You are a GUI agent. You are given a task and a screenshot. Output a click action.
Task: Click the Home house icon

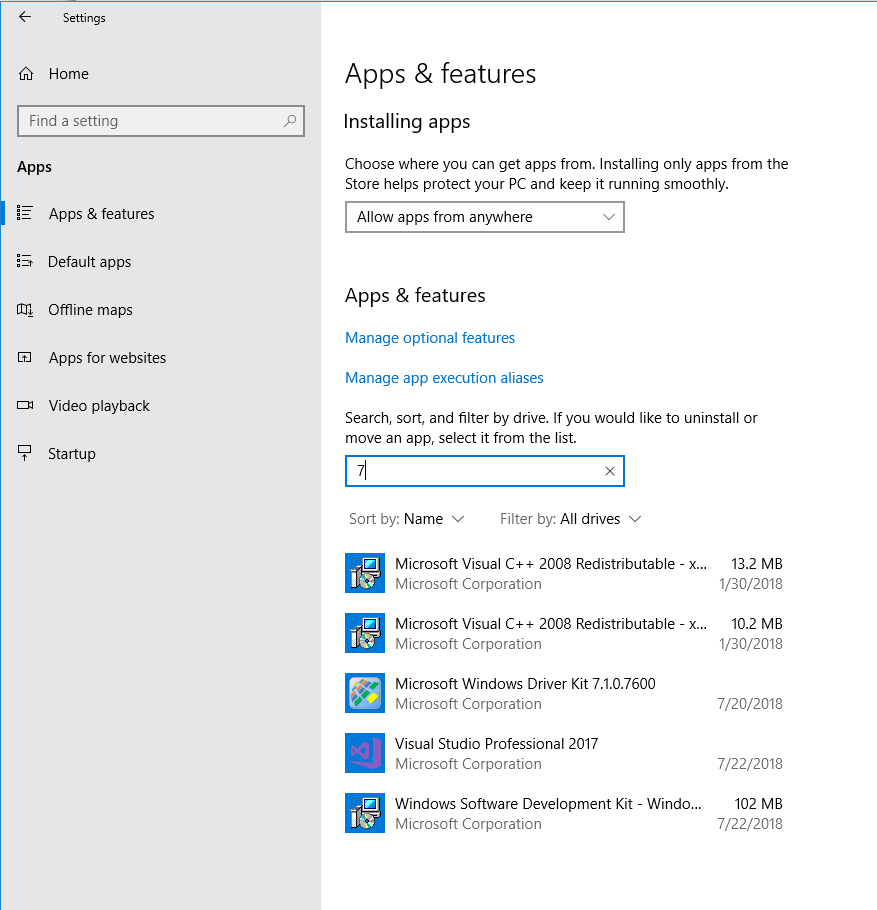tap(26, 74)
